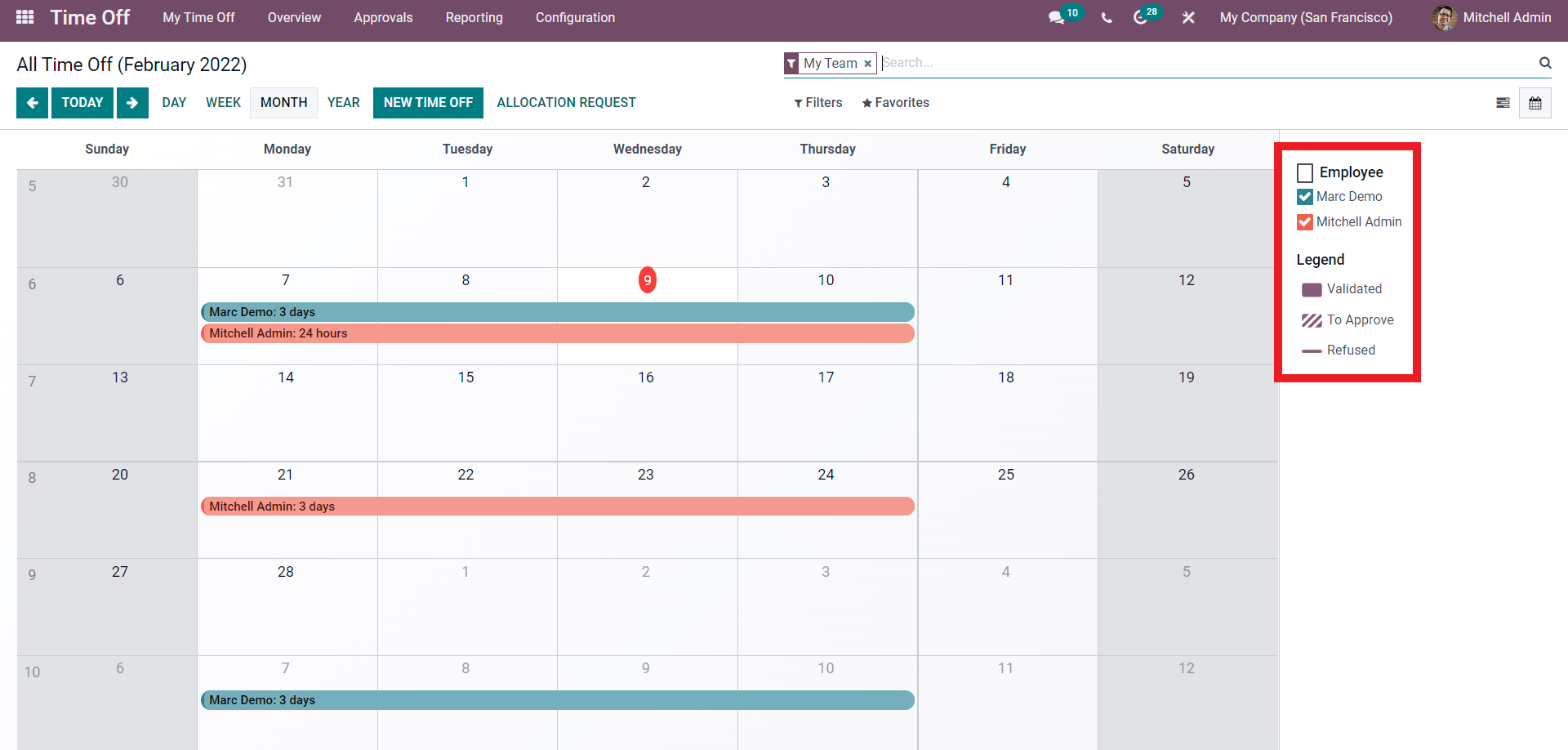The height and width of the screenshot is (750, 1568).
Task: Switch to Year view
Action: pyautogui.click(x=344, y=103)
